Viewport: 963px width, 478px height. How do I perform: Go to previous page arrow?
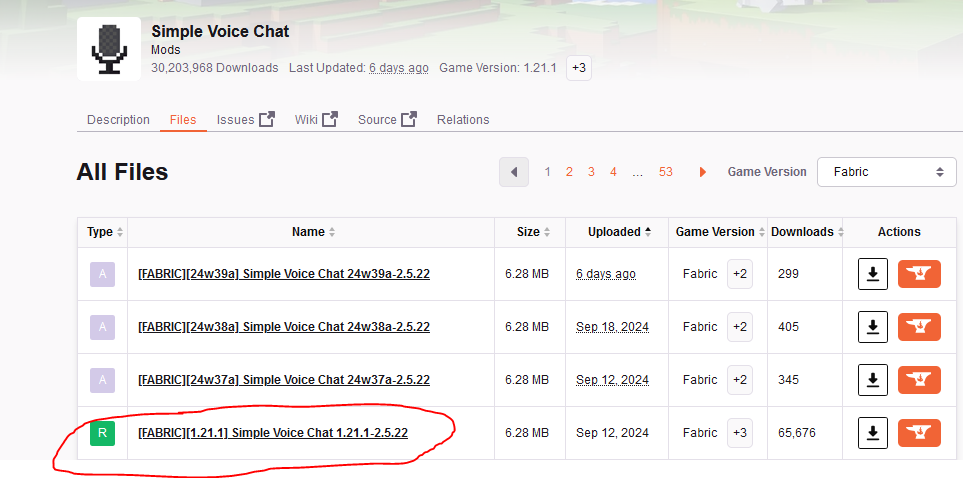pyautogui.click(x=514, y=172)
